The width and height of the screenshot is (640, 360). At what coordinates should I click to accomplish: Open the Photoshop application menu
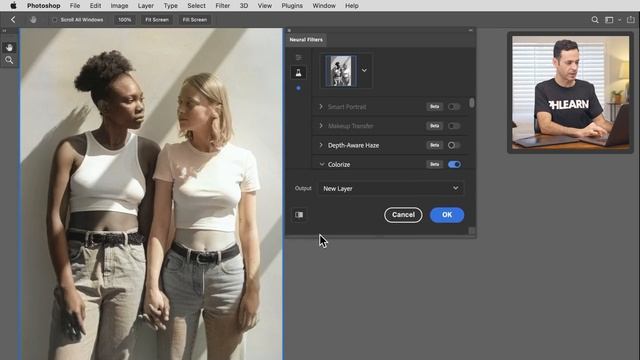(x=44, y=6)
